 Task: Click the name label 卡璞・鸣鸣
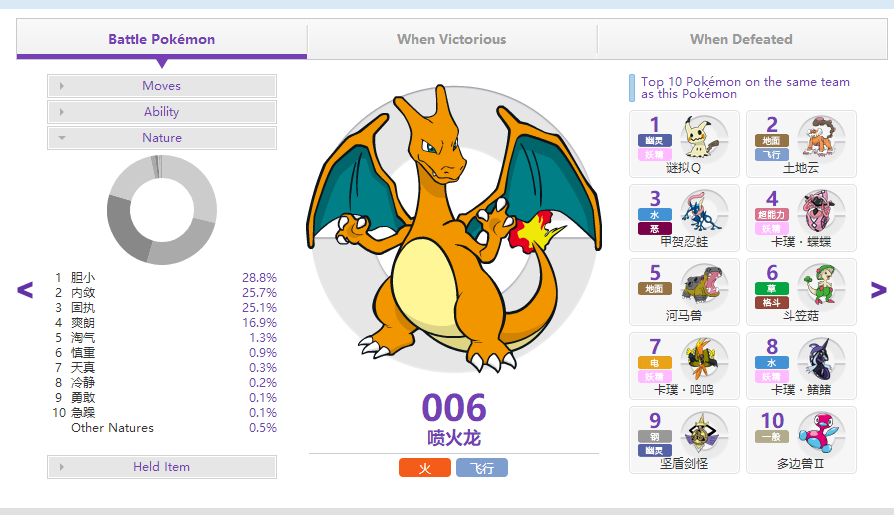684,390
